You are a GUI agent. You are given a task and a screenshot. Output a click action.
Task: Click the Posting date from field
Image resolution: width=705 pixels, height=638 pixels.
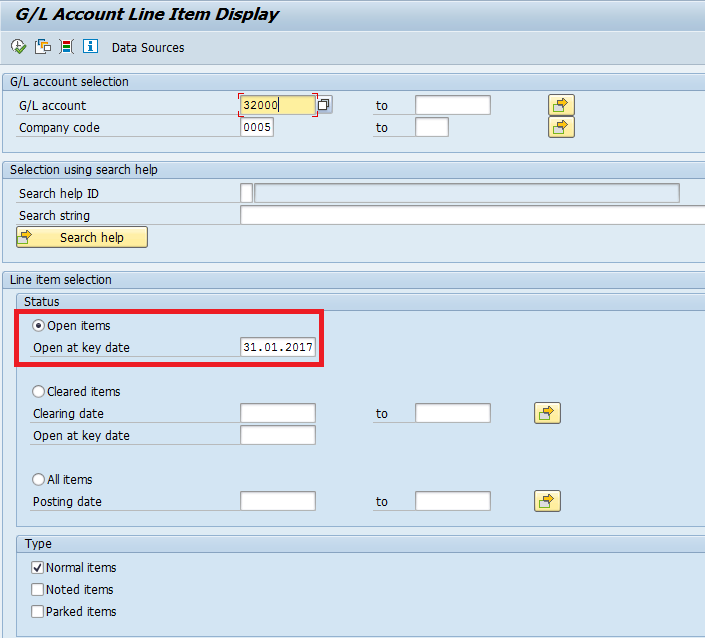coord(278,501)
